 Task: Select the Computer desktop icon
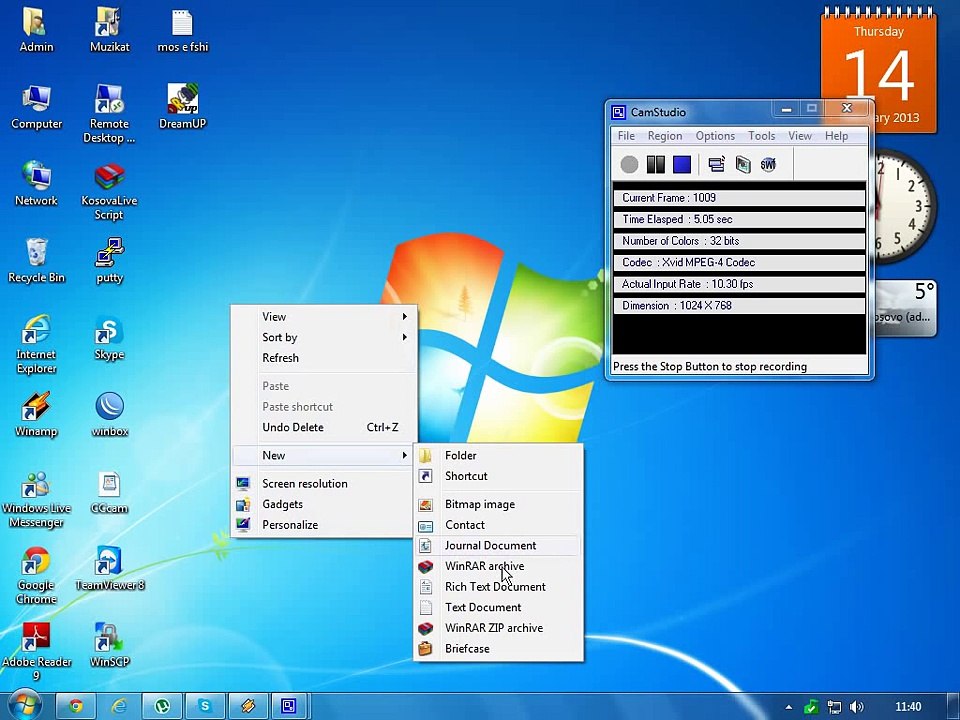coord(36,107)
